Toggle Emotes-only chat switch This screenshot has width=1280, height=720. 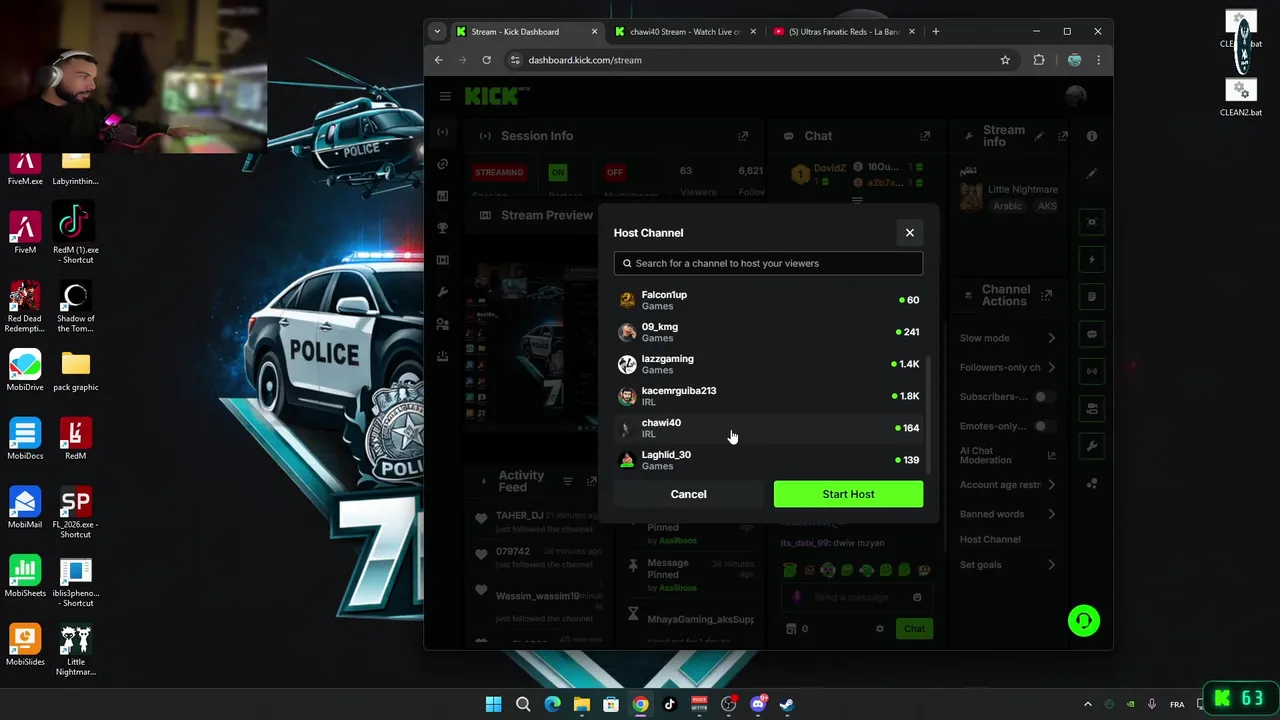pyautogui.click(x=1043, y=426)
